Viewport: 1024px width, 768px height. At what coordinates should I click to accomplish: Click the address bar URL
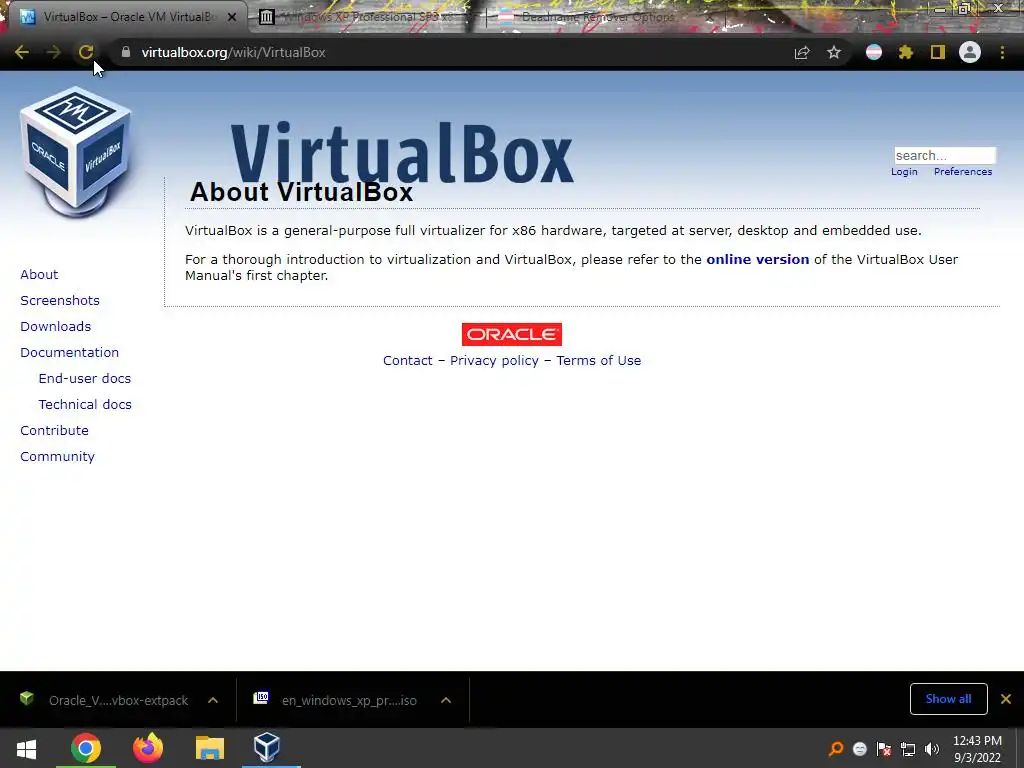pos(233,52)
